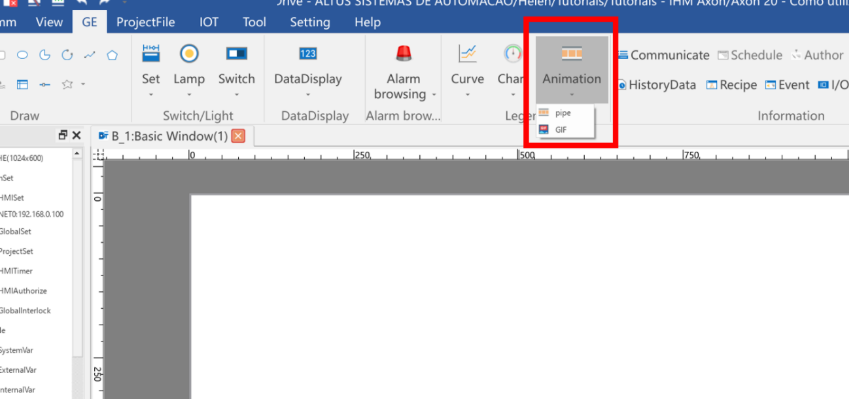Open the Tool ribbon tab
The image size is (849, 399).
tap(254, 22)
